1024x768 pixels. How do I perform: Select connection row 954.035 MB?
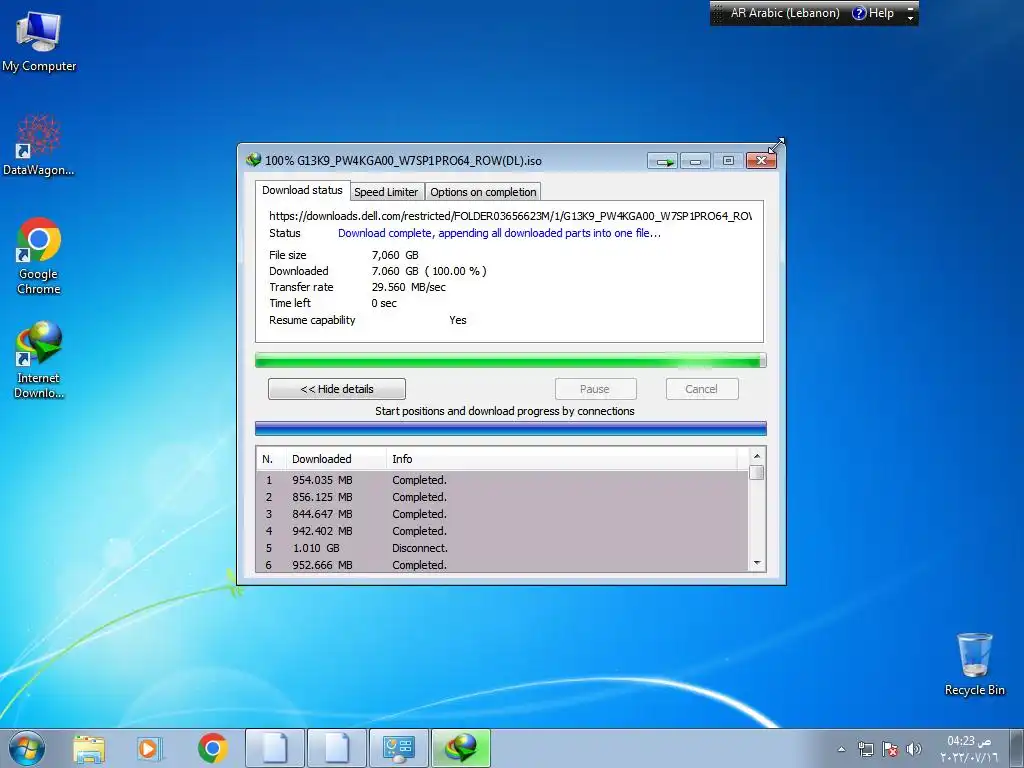(502, 480)
